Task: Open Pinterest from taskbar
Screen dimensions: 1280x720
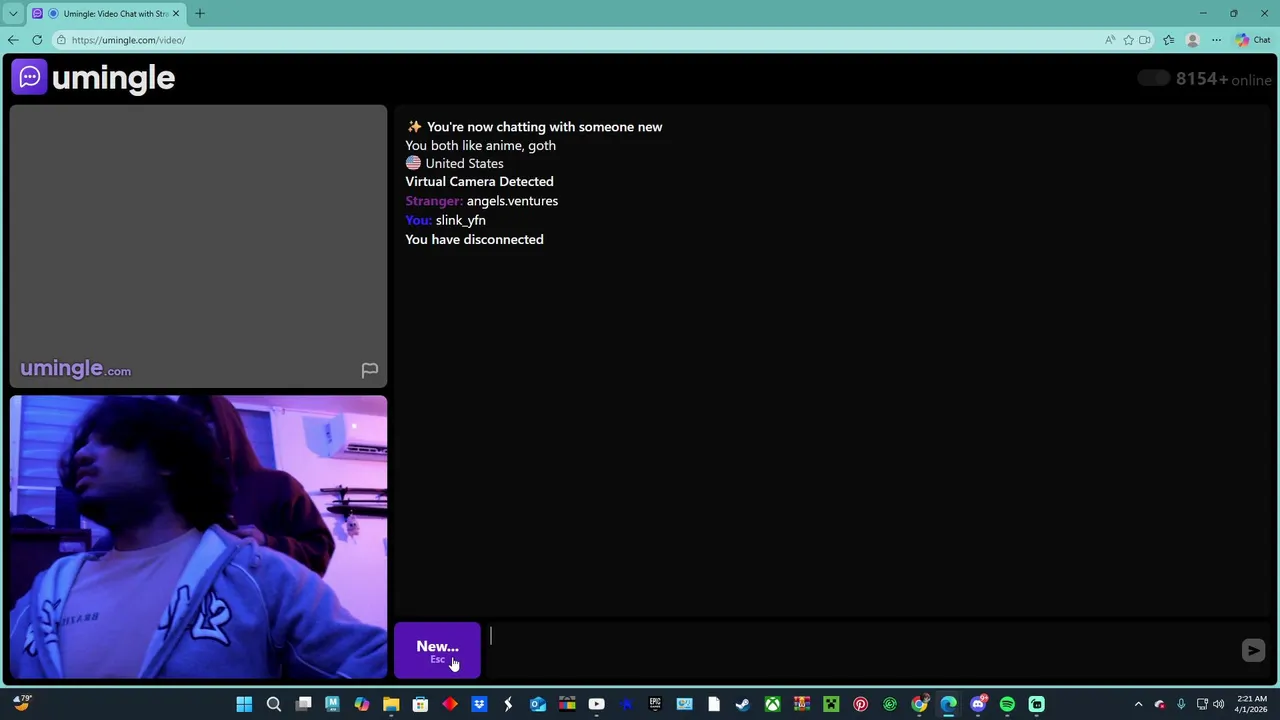Action: coord(860,704)
